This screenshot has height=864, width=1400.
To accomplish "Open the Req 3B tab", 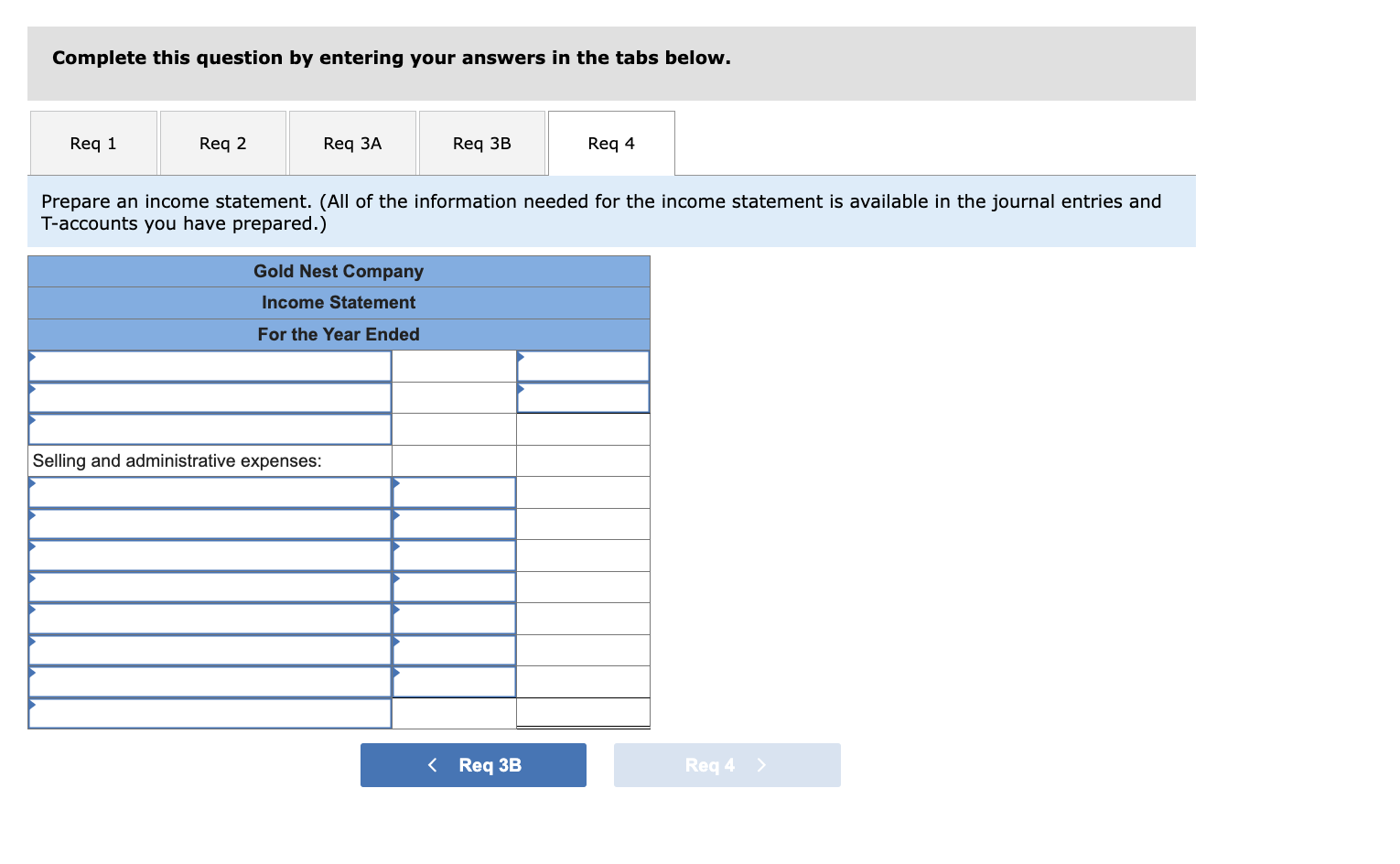I will point(482,143).
